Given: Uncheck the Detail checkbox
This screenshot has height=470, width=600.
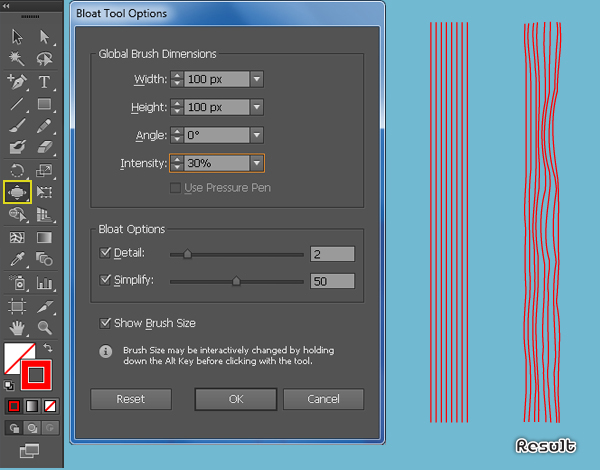Looking at the screenshot, I should pyautogui.click(x=105, y=253).
